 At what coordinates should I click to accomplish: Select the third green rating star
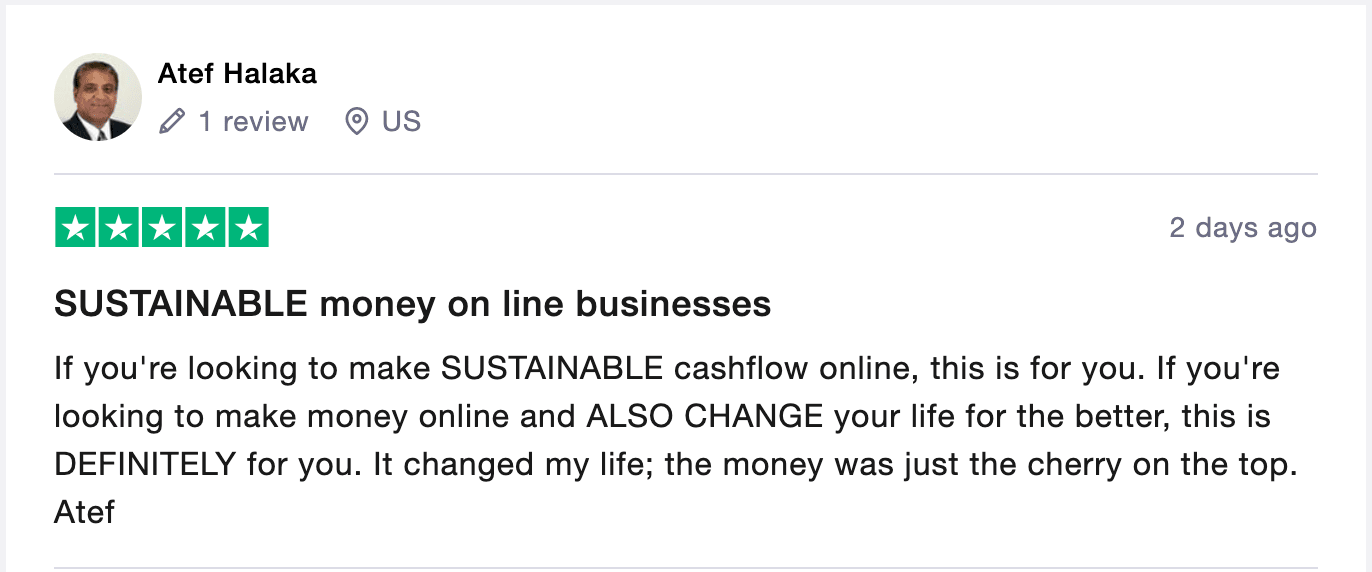162,228
